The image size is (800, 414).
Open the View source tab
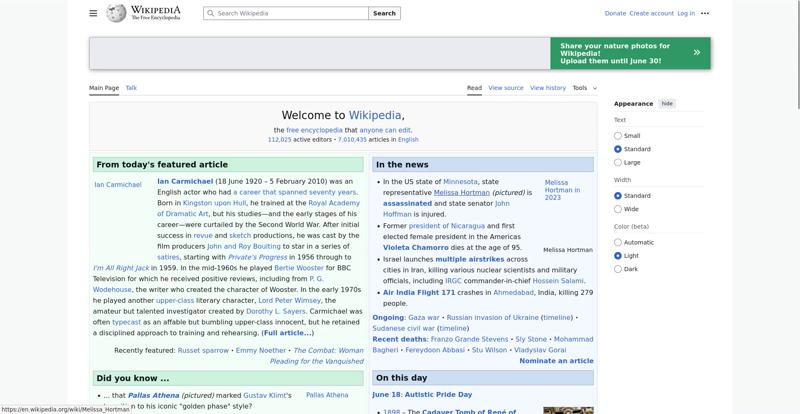point(506,88)
